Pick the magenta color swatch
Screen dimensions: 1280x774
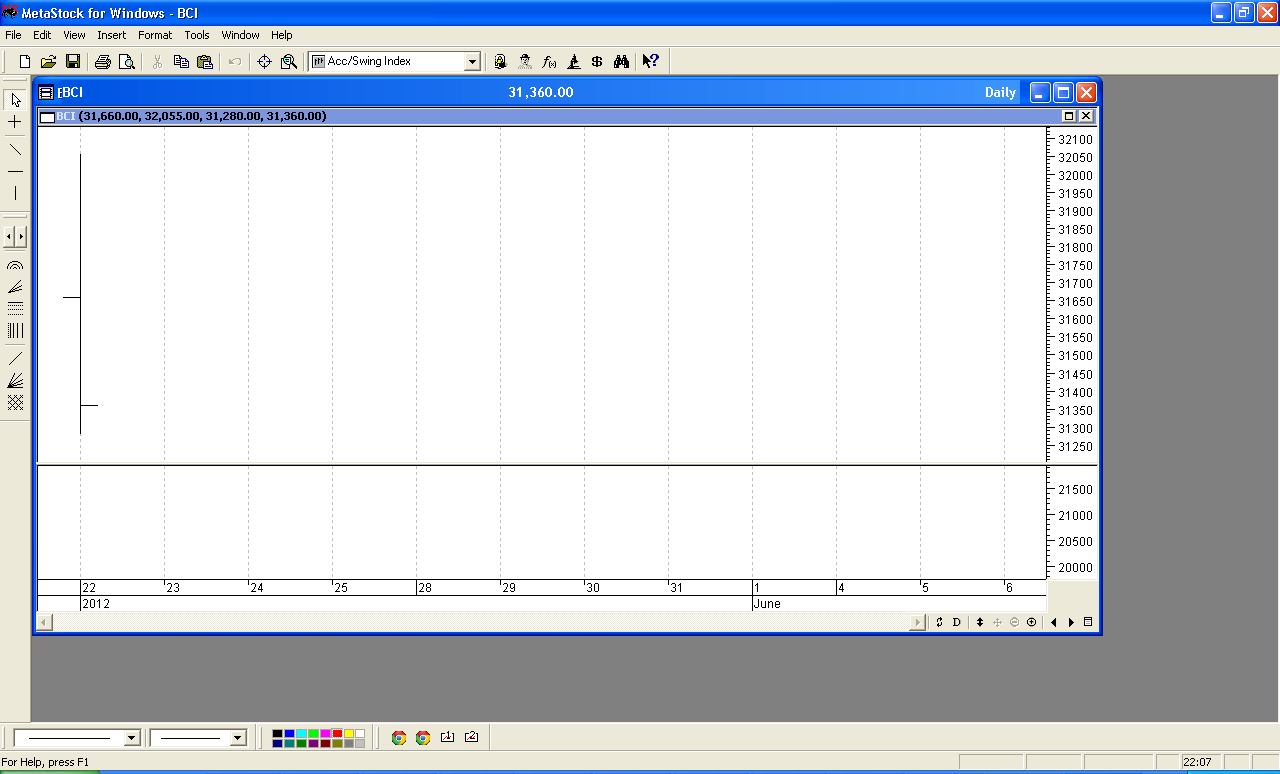[x=325, y=733]
